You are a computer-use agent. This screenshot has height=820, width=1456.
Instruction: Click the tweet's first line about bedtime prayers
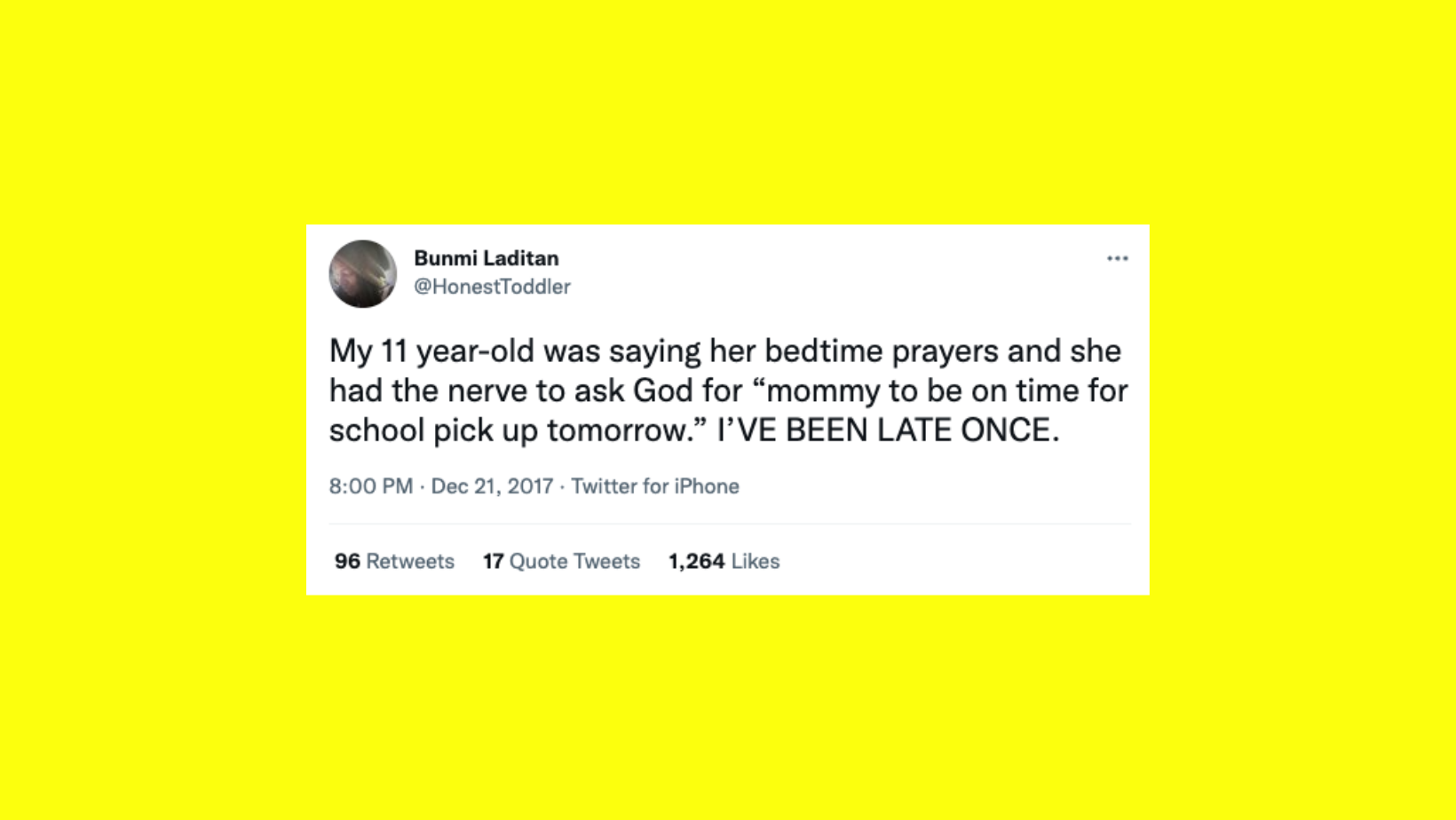point(724,351)
